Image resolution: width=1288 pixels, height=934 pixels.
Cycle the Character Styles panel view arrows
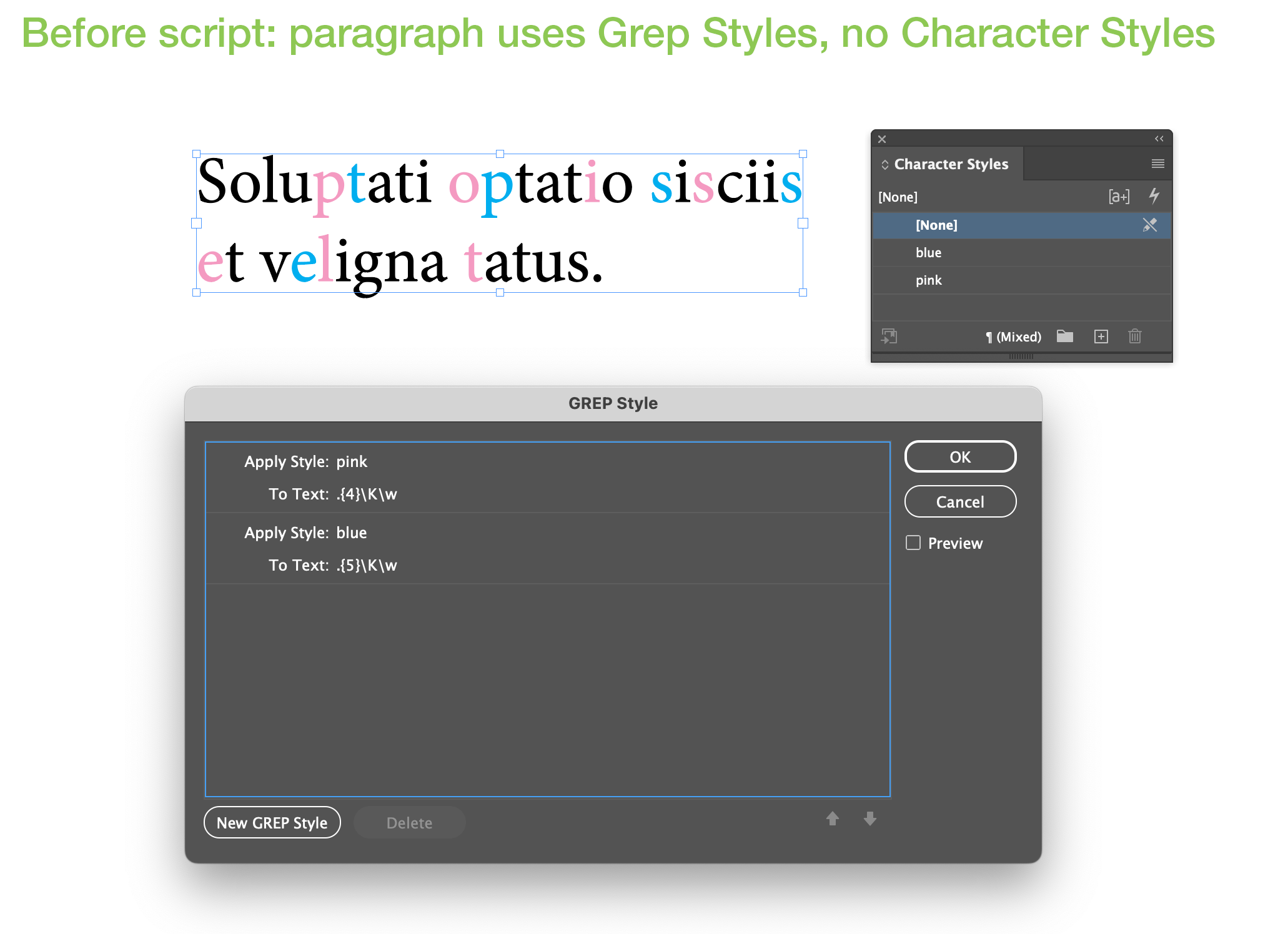[x=884, y=164]
